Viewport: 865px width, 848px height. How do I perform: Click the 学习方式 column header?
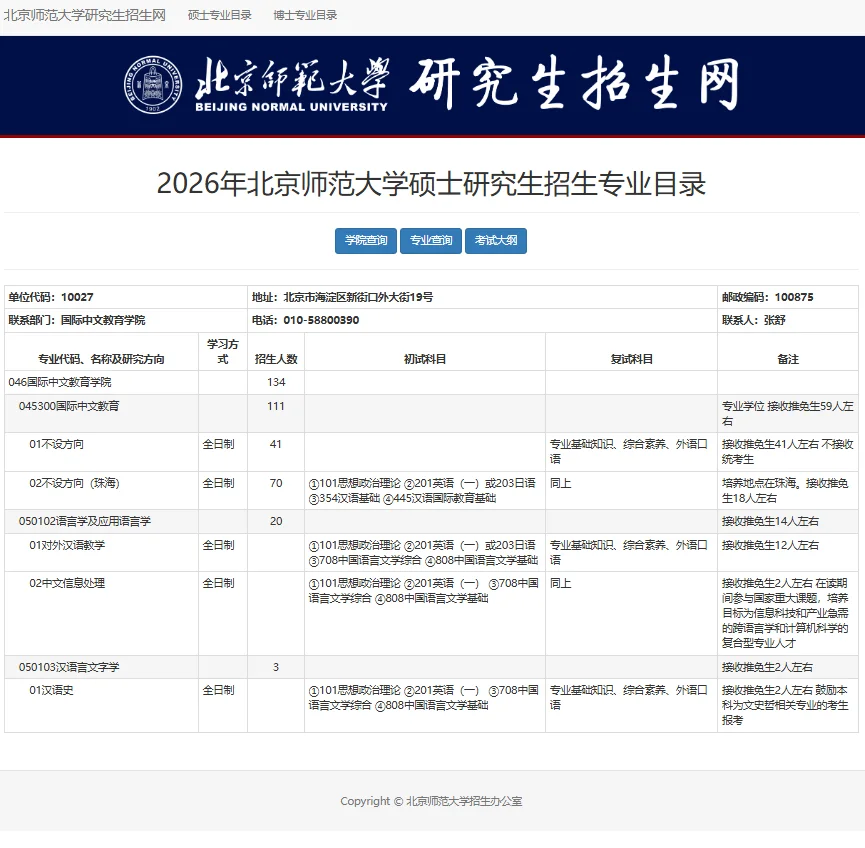click(x=223, y=351)
